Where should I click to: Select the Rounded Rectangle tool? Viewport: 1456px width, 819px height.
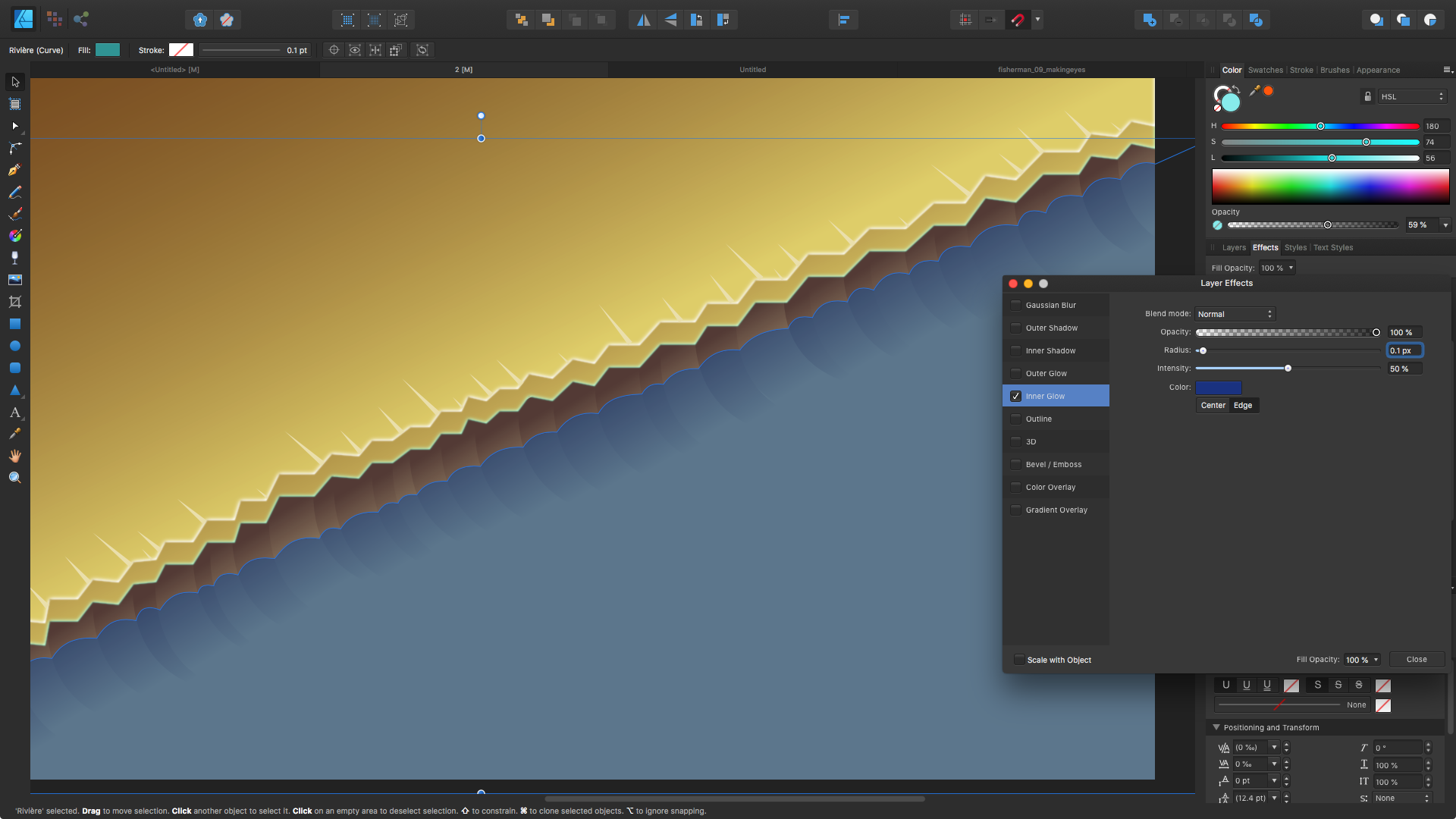coord(15,368)
